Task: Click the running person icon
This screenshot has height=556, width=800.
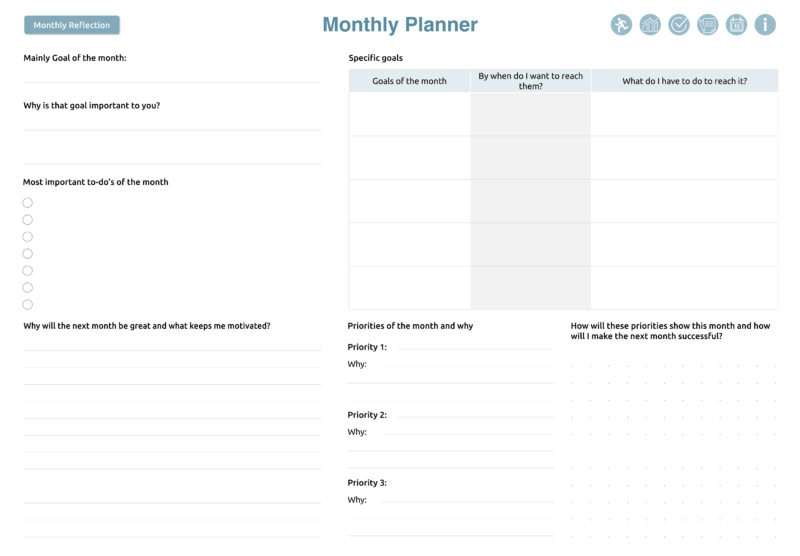Action: pyautogui.click(x=621, y=25)
